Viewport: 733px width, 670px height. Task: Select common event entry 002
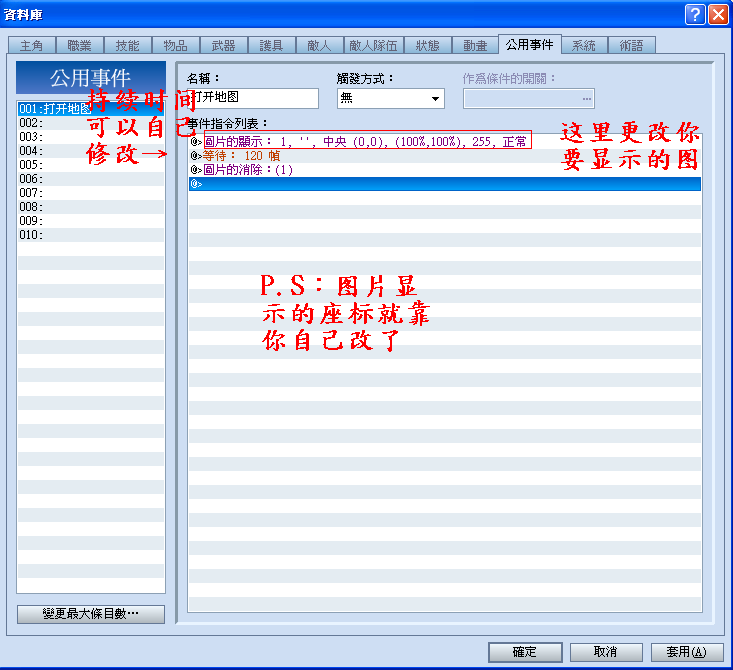(91, 123)
